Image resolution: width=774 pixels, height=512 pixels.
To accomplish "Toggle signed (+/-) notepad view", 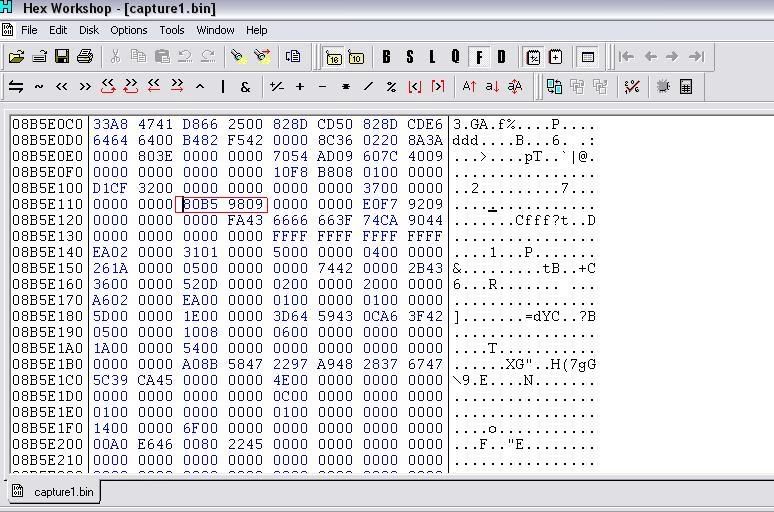I will pos(533,57).
